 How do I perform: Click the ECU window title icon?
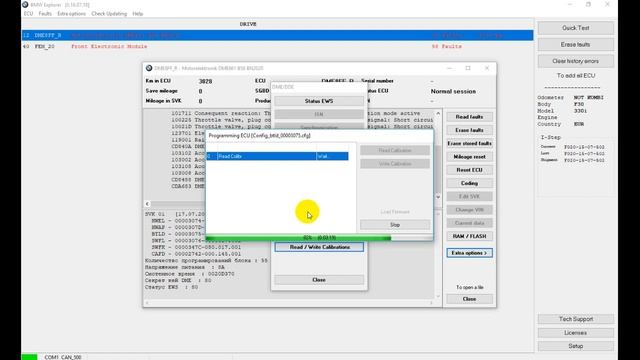[x=149, y=68]
